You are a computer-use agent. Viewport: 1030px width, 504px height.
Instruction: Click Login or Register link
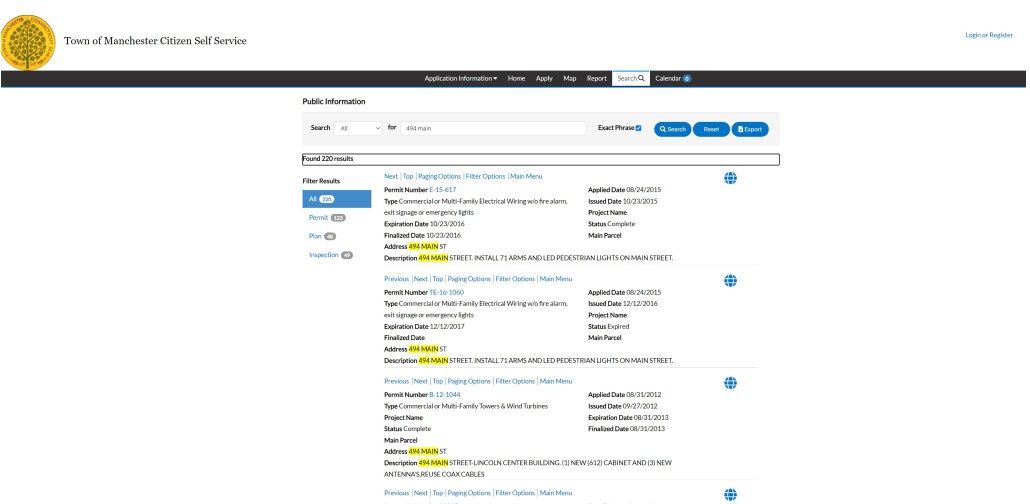coord(988,35)
